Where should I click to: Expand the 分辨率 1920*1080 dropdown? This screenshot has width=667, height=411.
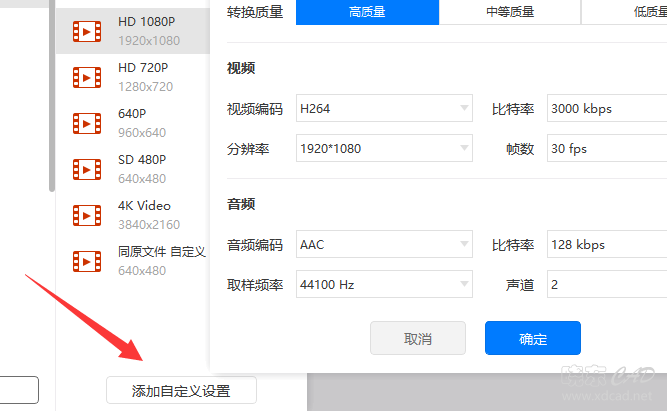pos(384,148)
